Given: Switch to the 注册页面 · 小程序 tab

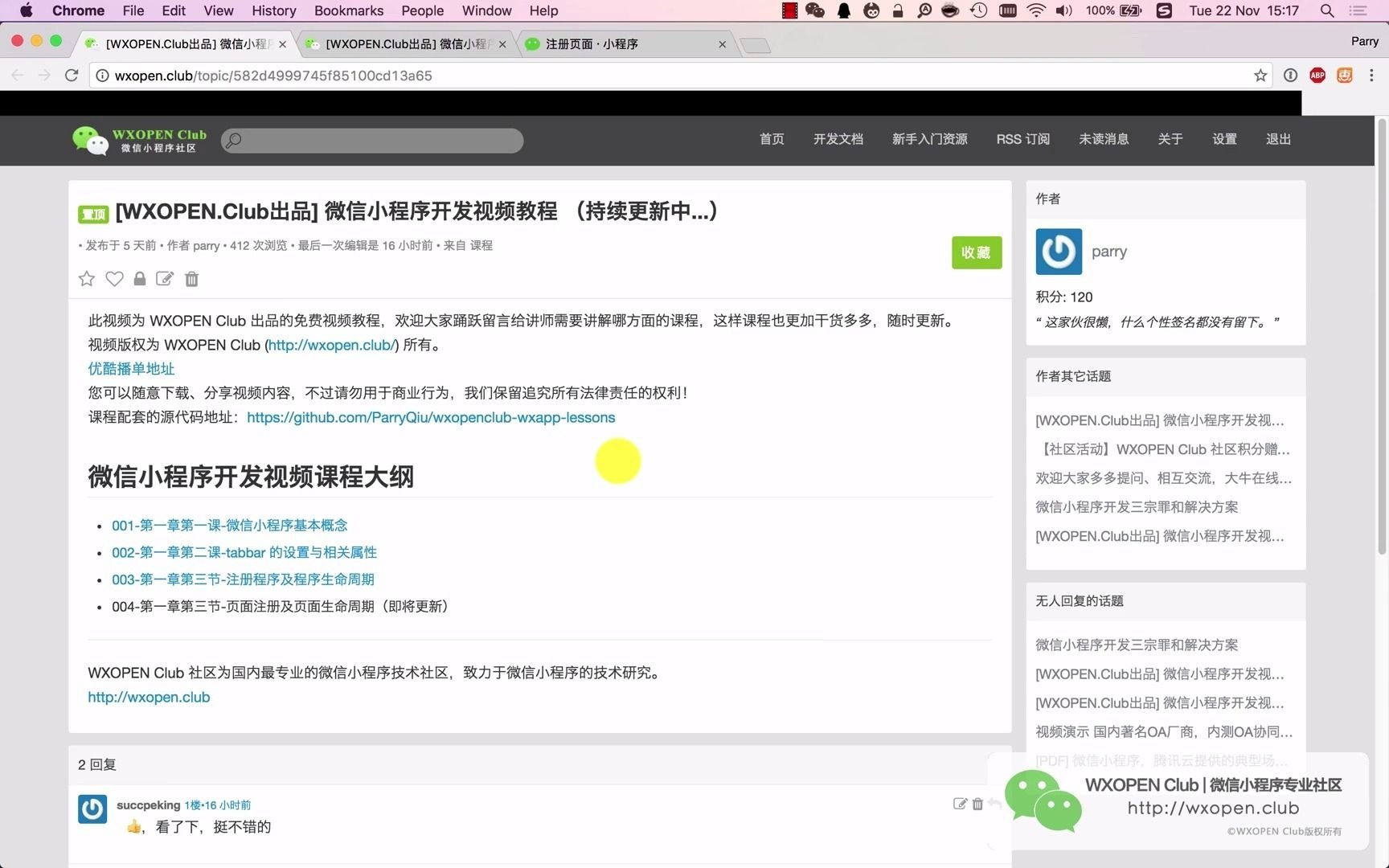Looking at the screenshot, I should pyautogui.click(x=623, y=44).
